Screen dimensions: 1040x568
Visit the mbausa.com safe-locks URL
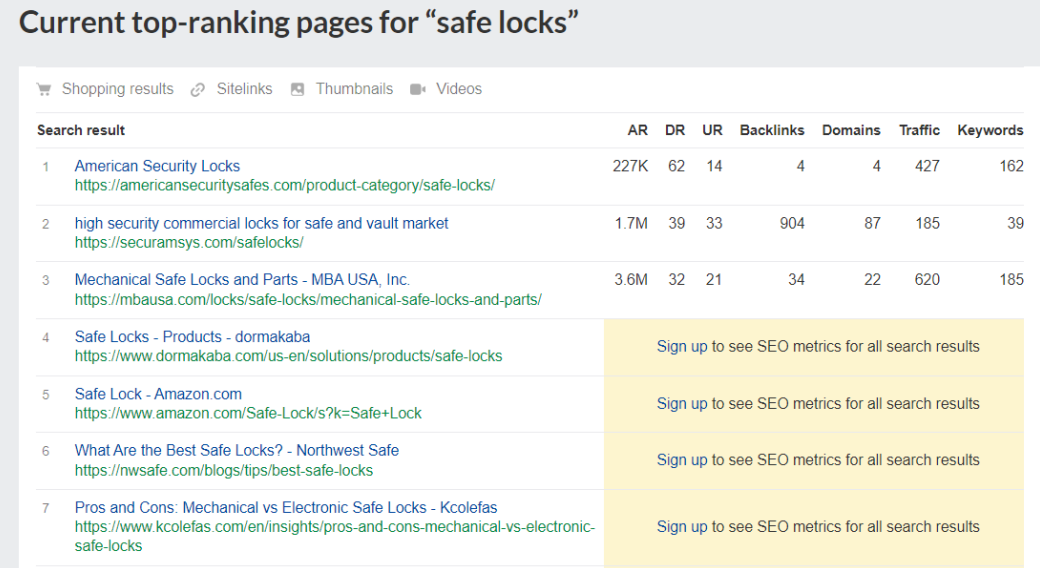click(307, 300)
